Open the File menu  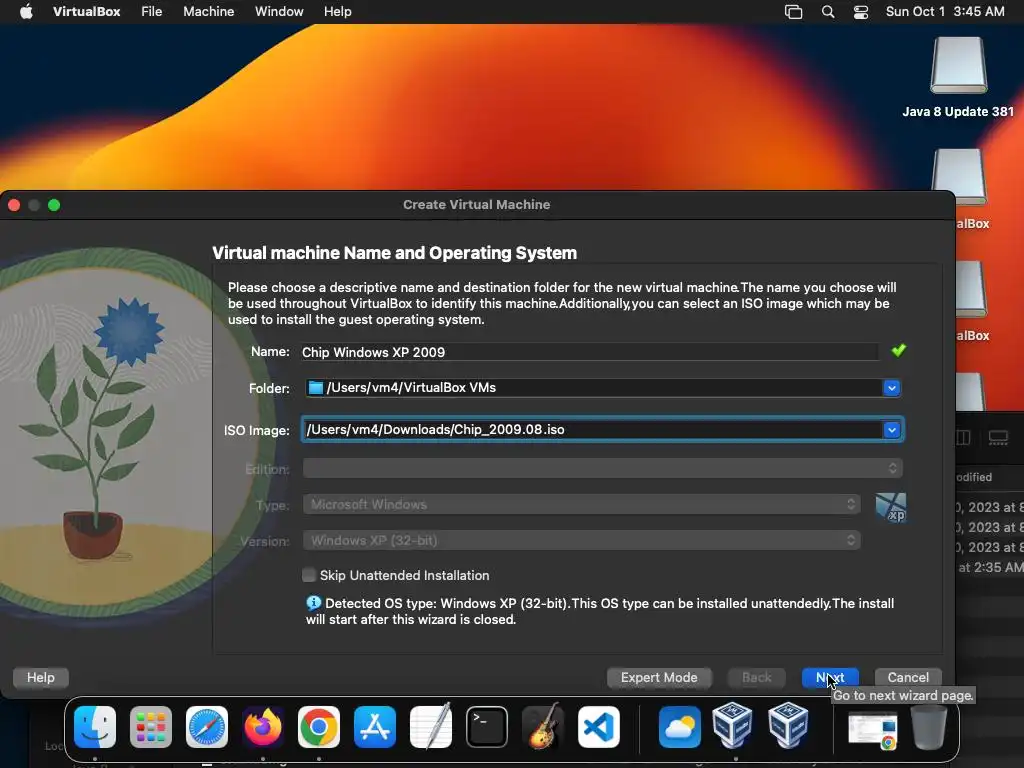coord(152,12)
